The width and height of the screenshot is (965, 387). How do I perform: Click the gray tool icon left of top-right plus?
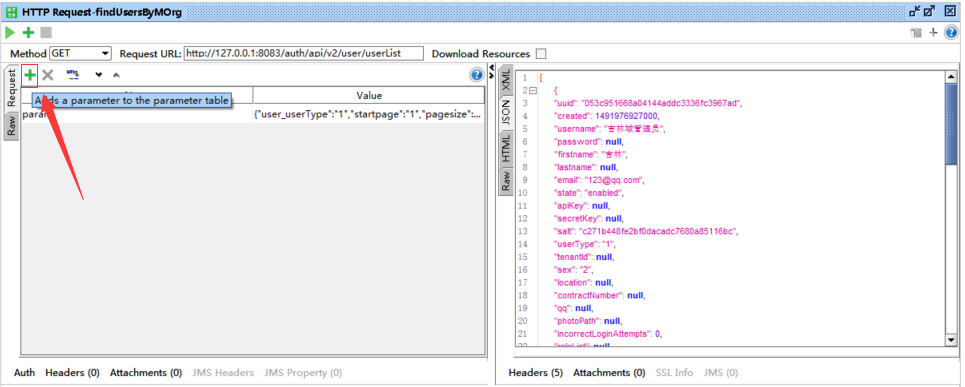pos(916,33)
